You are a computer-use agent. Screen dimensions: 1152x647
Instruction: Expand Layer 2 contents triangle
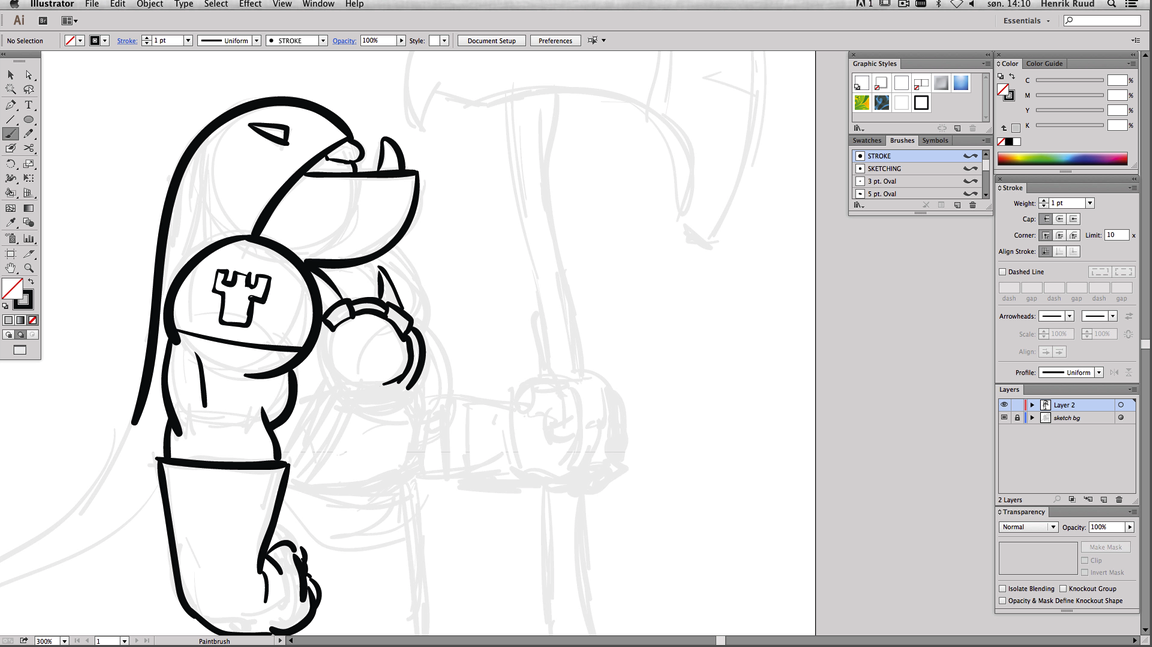(x=1032, y=405)
